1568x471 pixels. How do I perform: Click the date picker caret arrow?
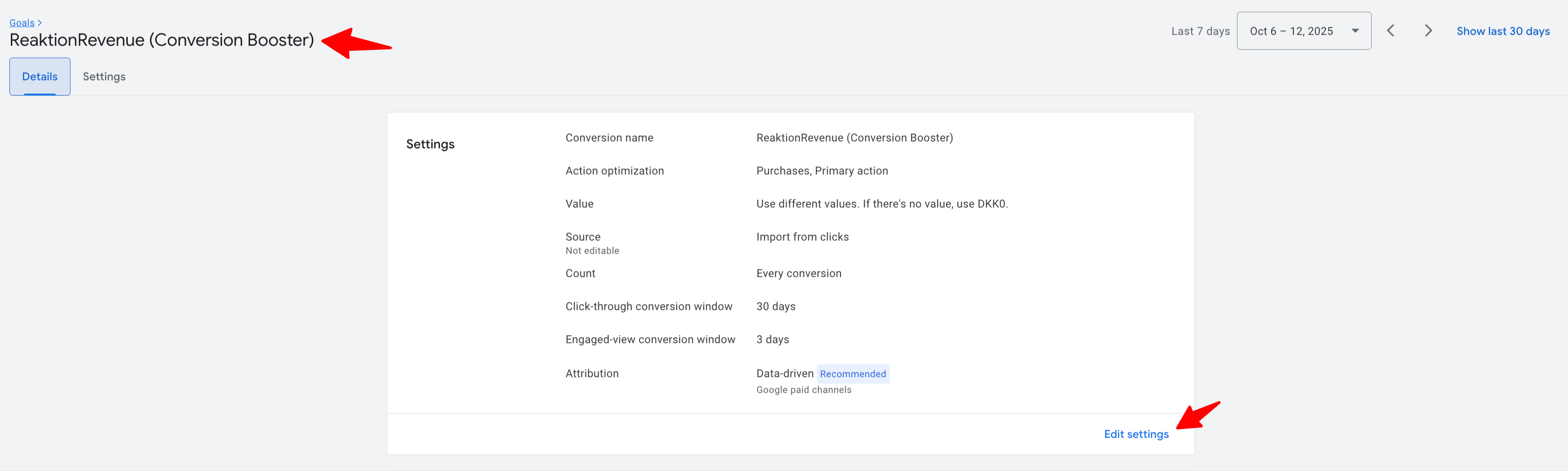[x=1355, y=31]
